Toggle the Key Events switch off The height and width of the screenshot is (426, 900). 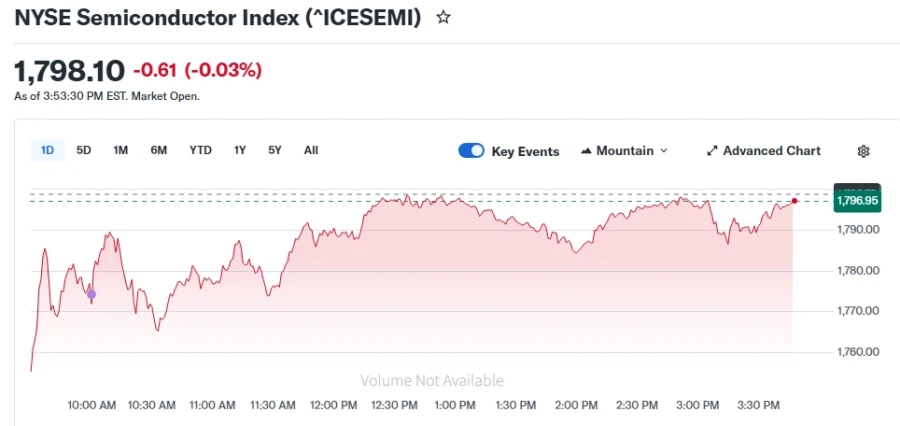(x=471, y=151)
